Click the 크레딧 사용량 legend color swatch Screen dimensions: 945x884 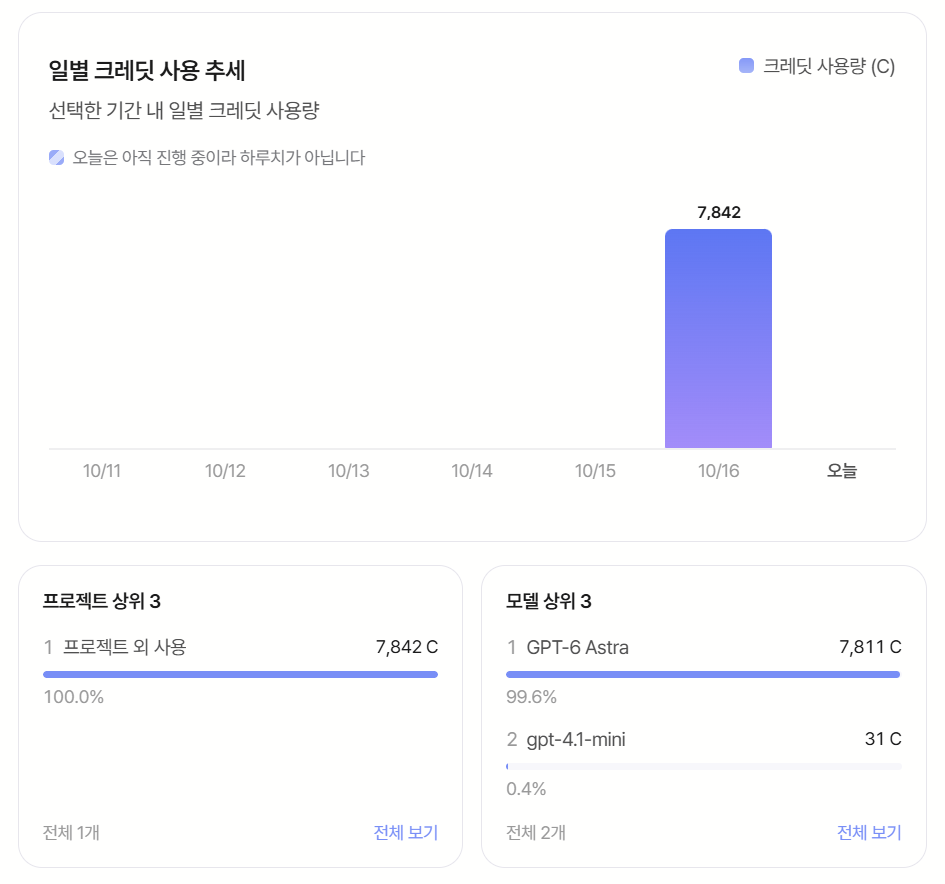pyautogui.click(x=746, y=66)
